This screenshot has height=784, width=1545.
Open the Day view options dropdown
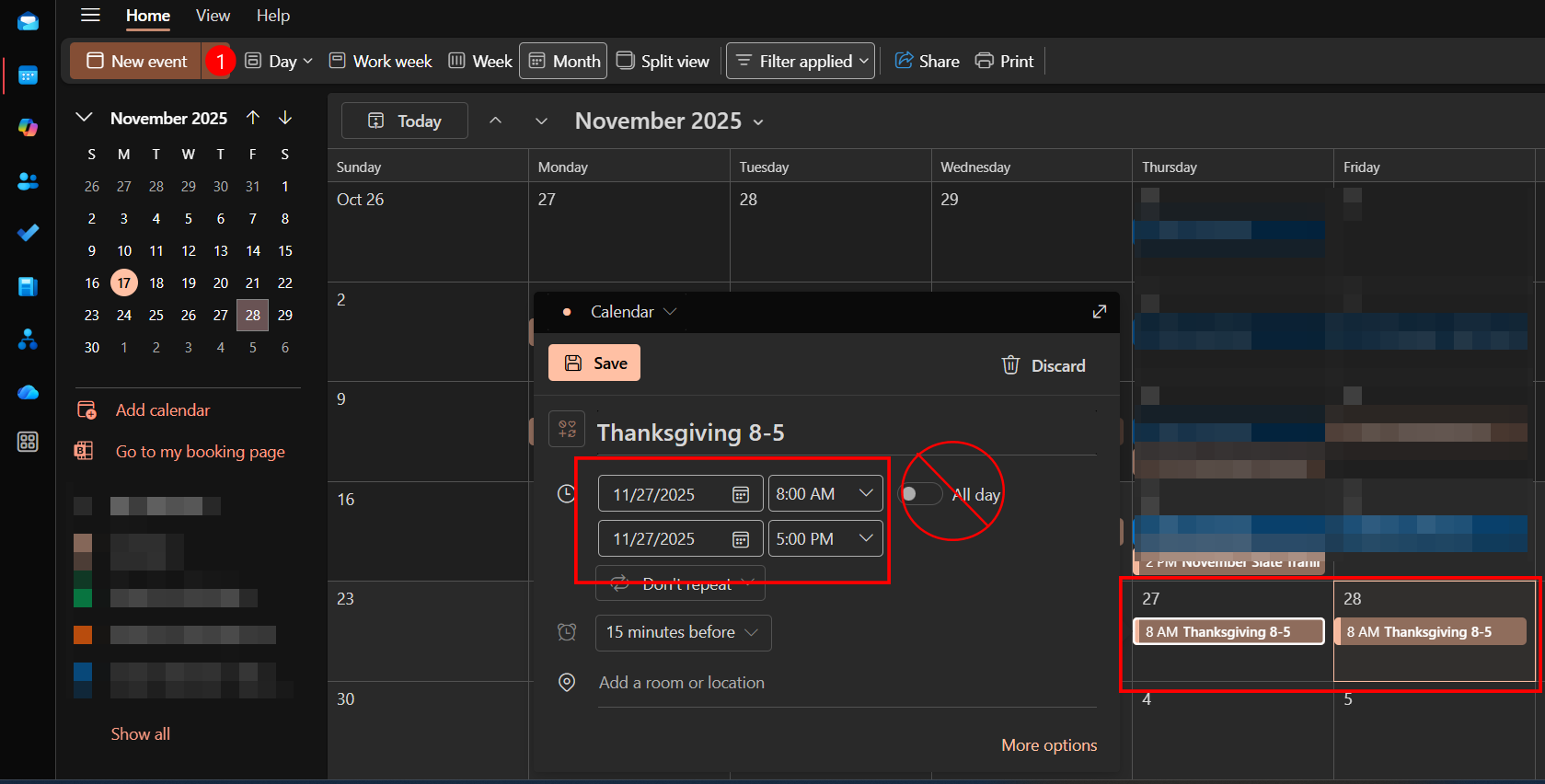307,61
